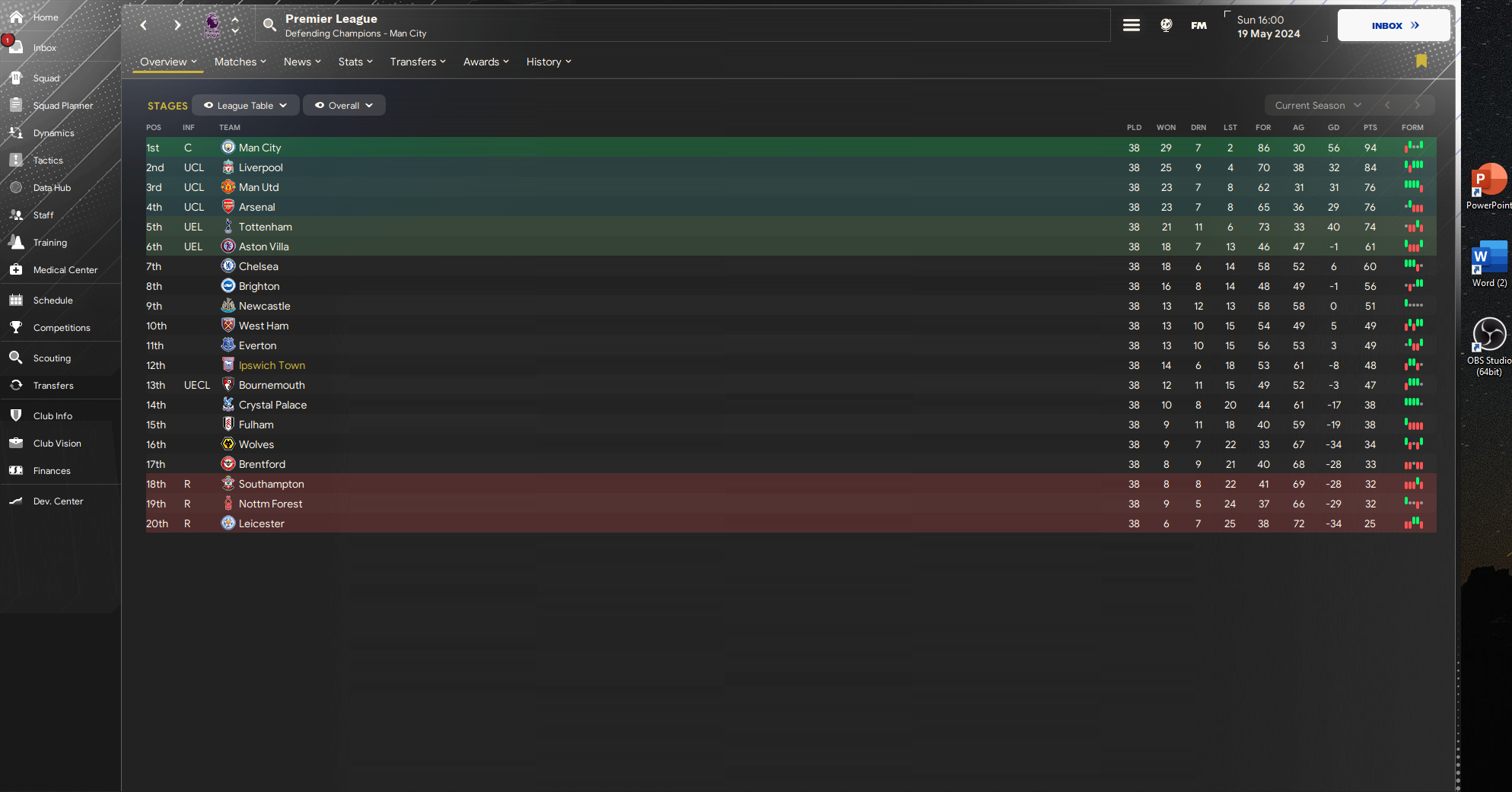Sort table by PTS column
The image size is (1512, 792).
pos(1370,127)
